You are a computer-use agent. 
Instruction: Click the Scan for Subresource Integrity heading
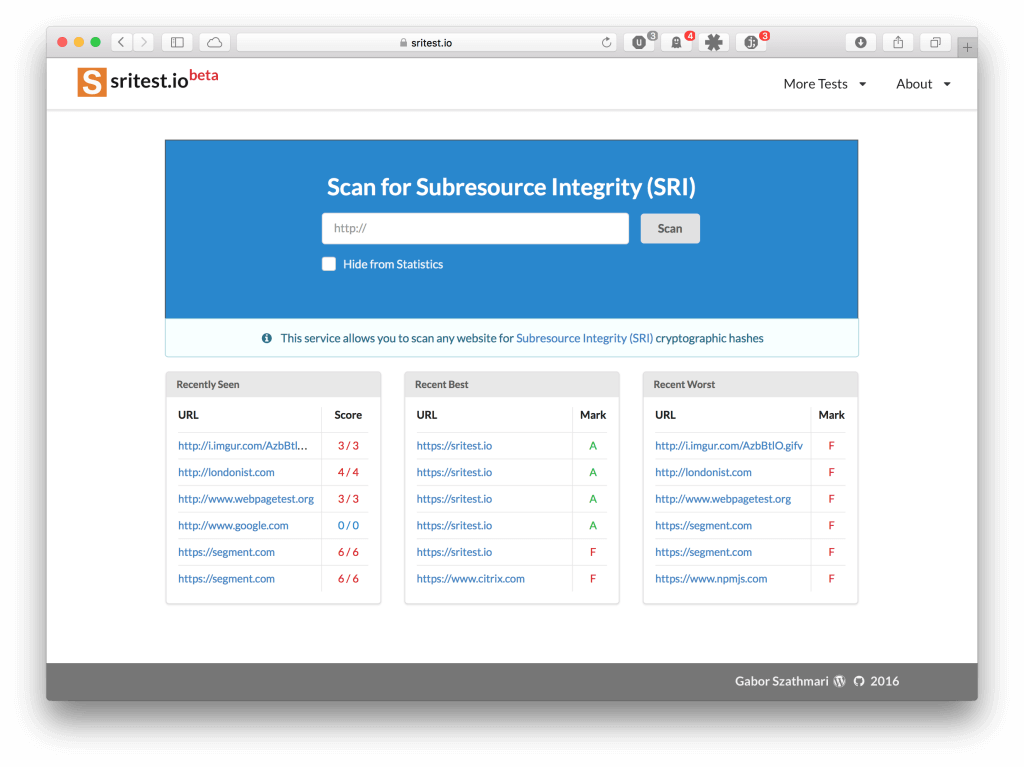pos(511,187)
